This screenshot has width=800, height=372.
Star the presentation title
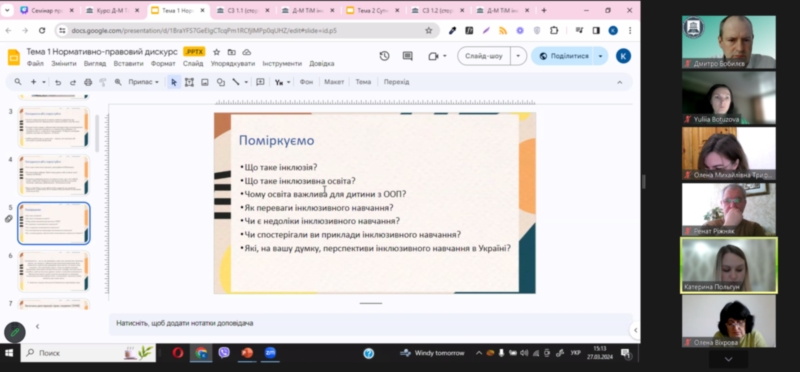pos(216,52)
